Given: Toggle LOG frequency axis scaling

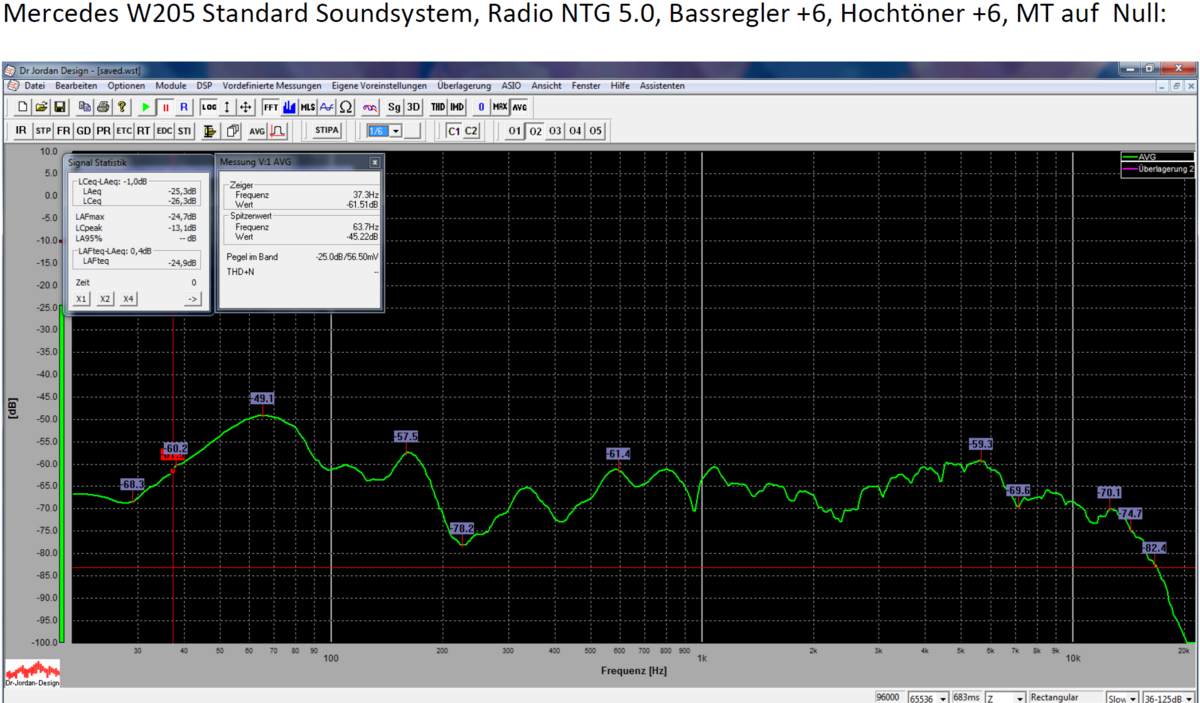Looking at the screenshot, I should [x=208, y=106].
